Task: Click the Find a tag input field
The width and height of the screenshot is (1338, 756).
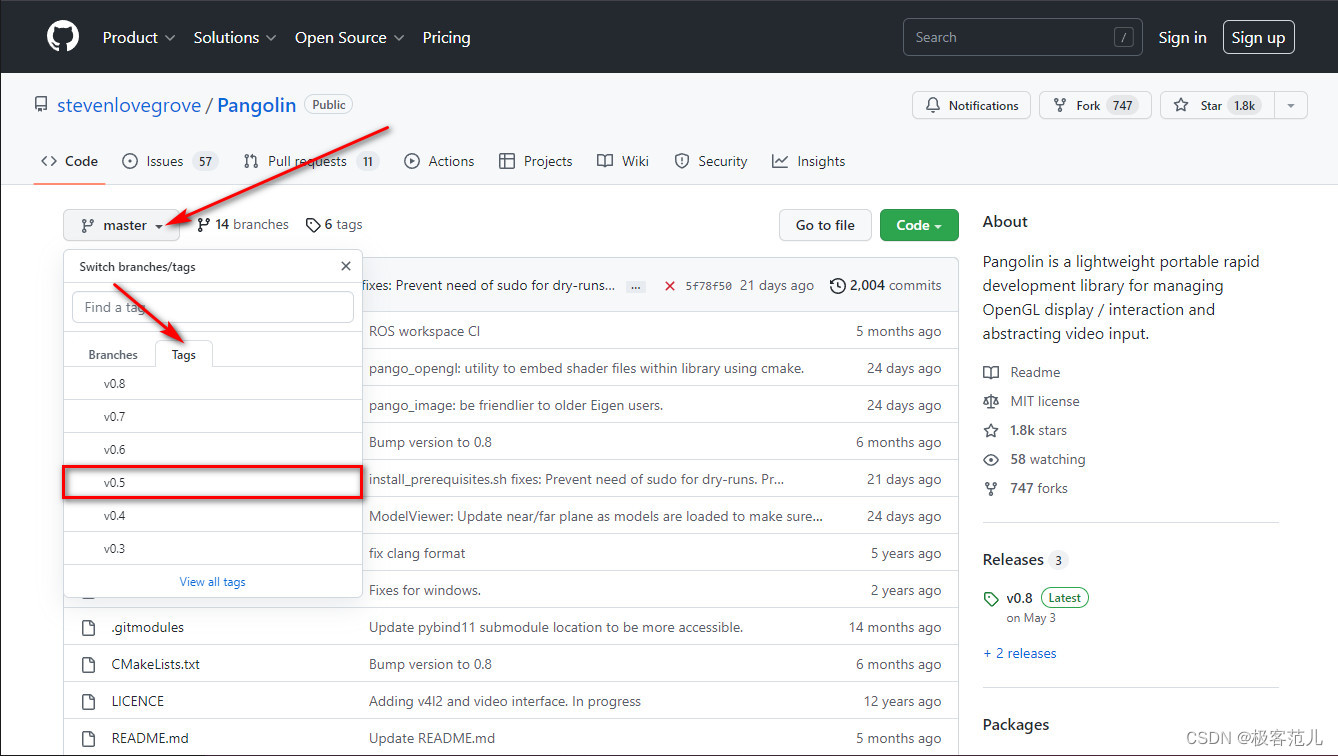Action: (213, 307)
